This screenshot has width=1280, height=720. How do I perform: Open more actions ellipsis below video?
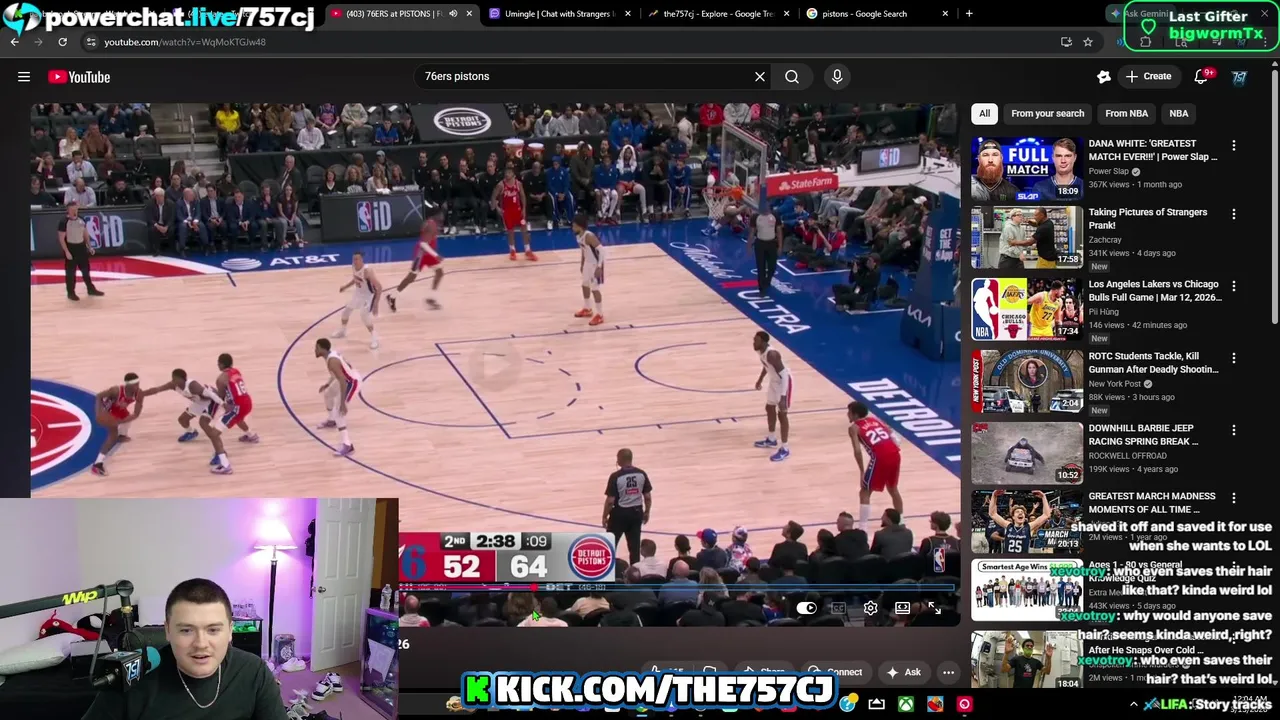pos(948,672)
